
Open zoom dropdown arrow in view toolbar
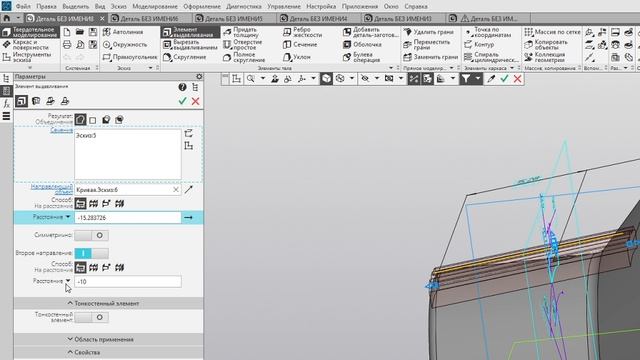[262, 79]
